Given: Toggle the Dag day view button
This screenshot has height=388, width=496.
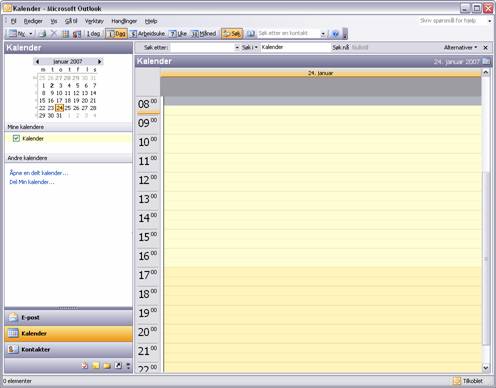Looking at the screenshot, I should pyautogui.click(x=116, y=34).
